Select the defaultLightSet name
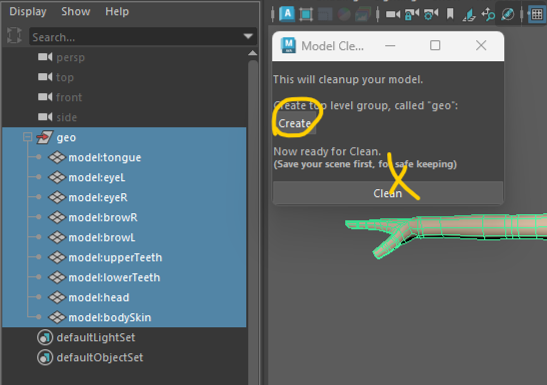Screen dimensions: 547x385 click(x=96, y=338)
